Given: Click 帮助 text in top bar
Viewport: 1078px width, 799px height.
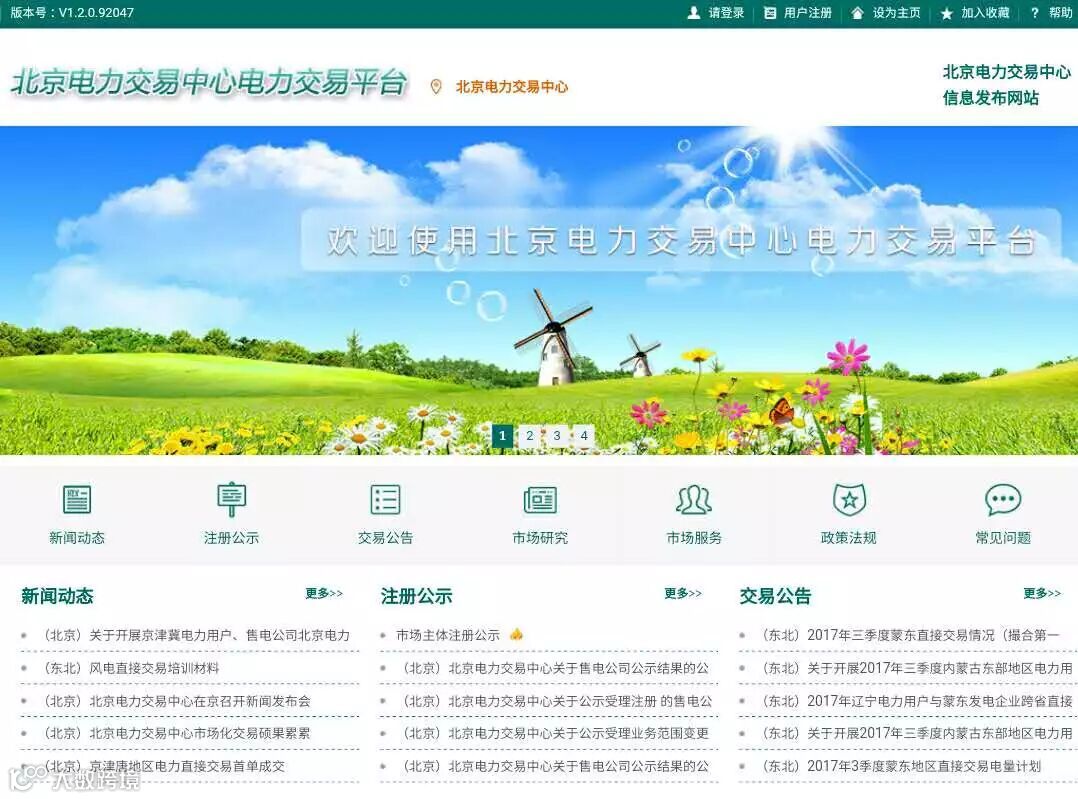Looking at the screenshot, I should pos(1061,12).
